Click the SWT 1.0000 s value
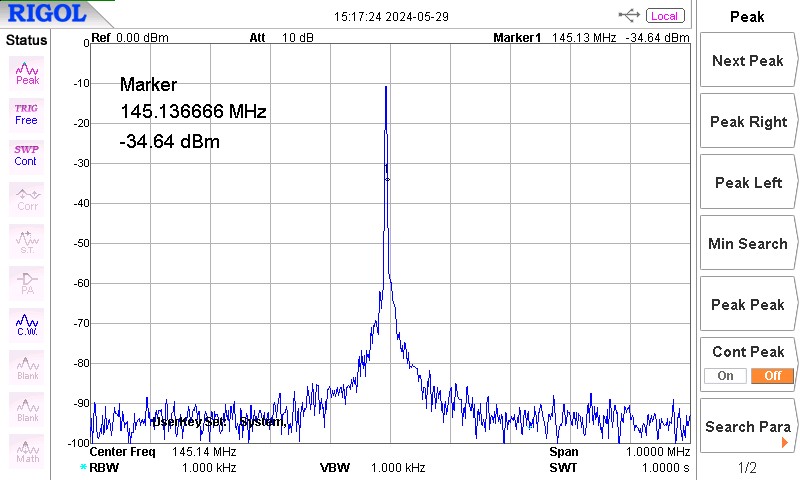The image size is (800, 480). pyautogui.click(x=665, y=467)
